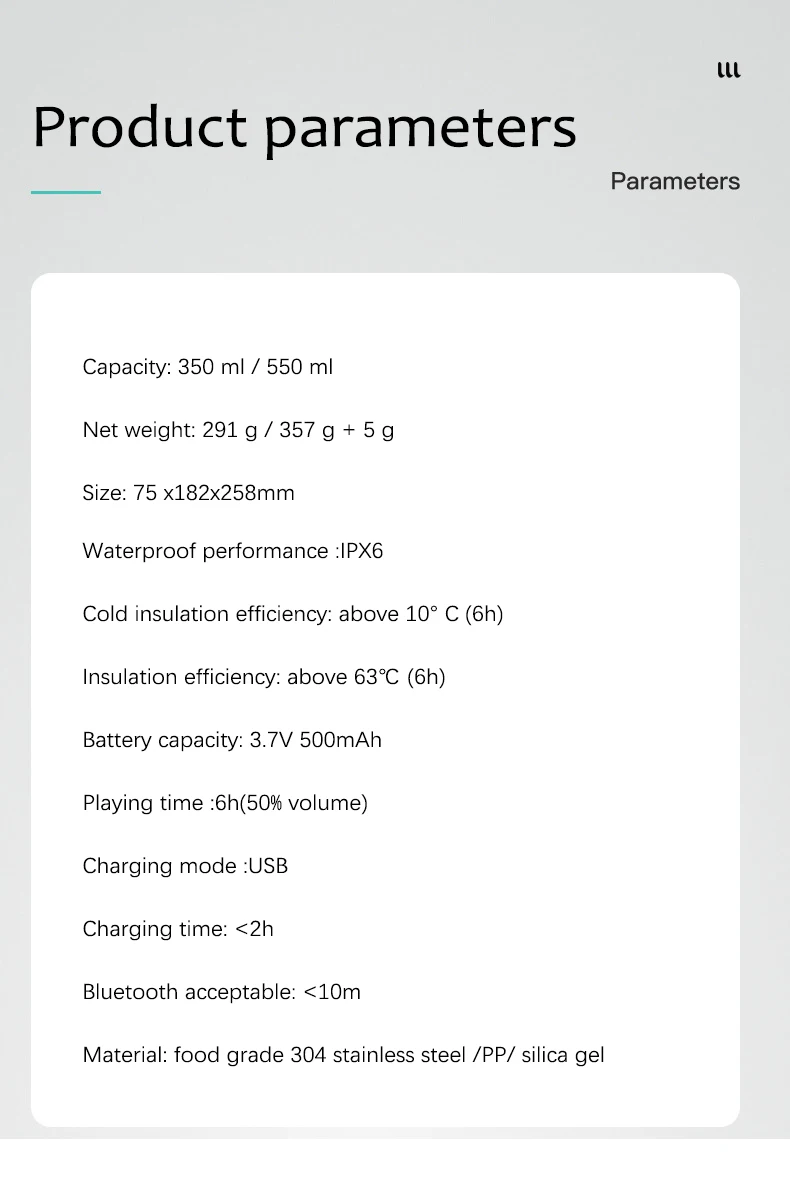Click the IPX6 rating text
This screenshot has width=790, height=1190.
[361, 551]
